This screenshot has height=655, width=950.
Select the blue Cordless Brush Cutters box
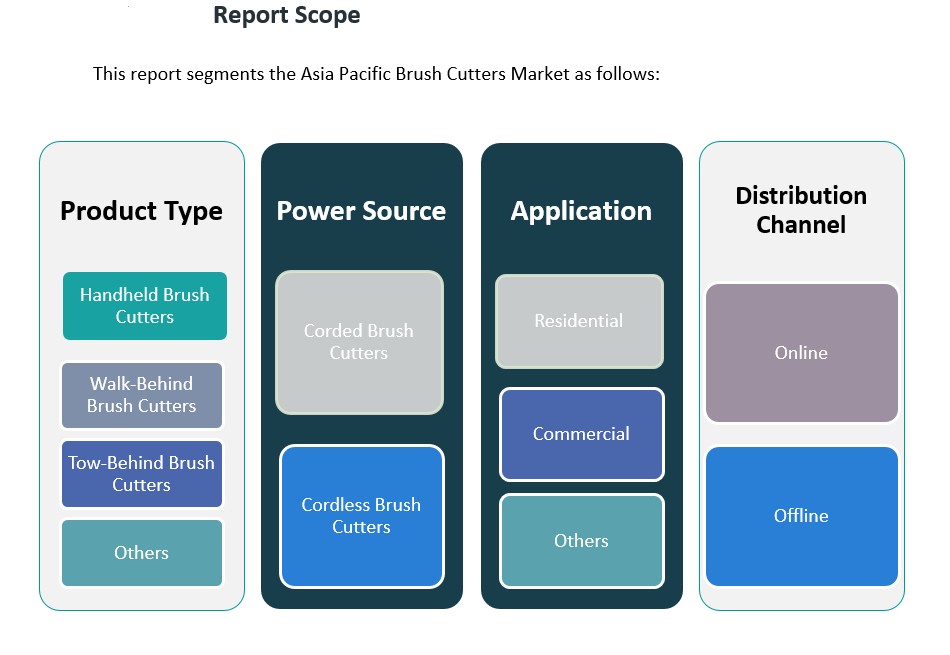(361, 516)
